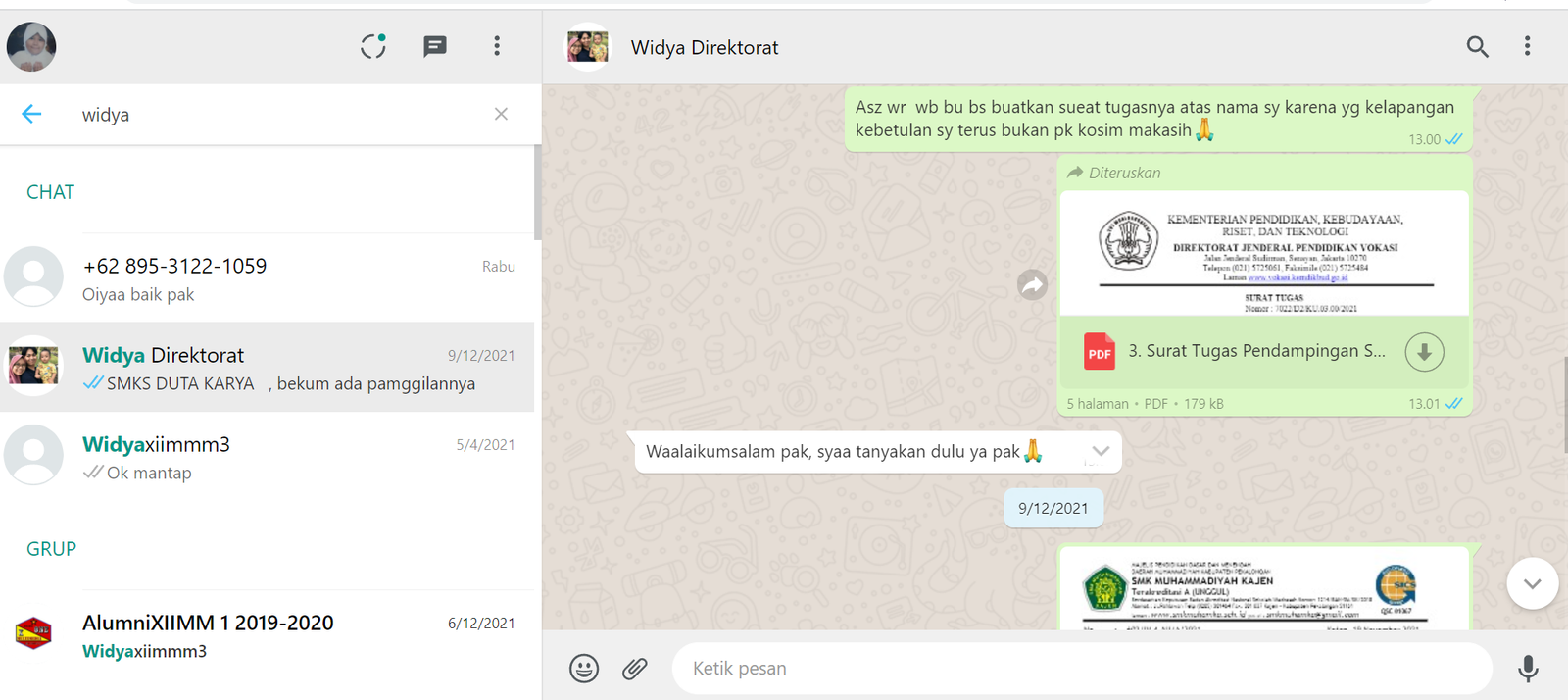This screenshot has height=700, width=1568.
Task: Click the conversation panel scrollbar
Action: point(1565,404)
